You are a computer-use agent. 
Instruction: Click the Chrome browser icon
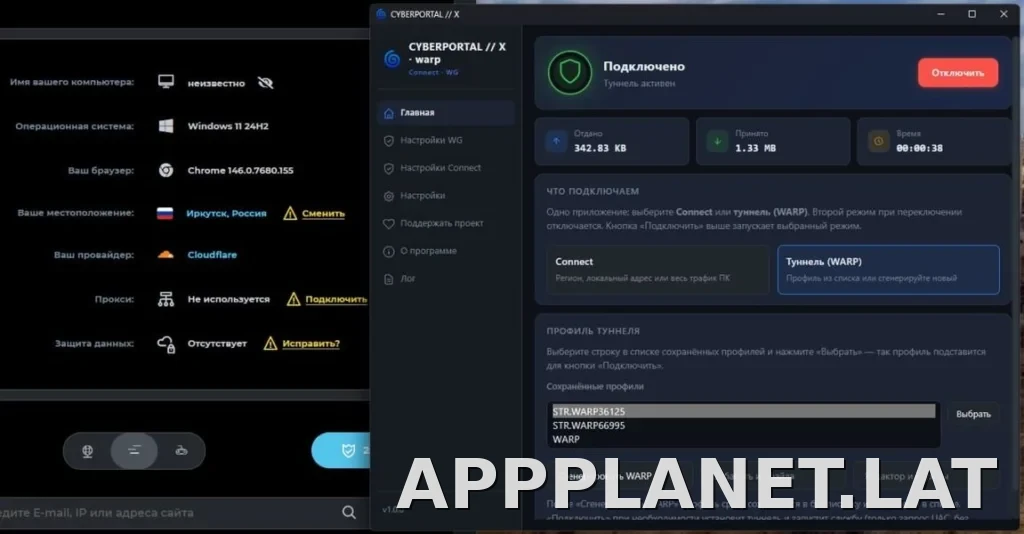pyautogui.click(x=166, y=170)
